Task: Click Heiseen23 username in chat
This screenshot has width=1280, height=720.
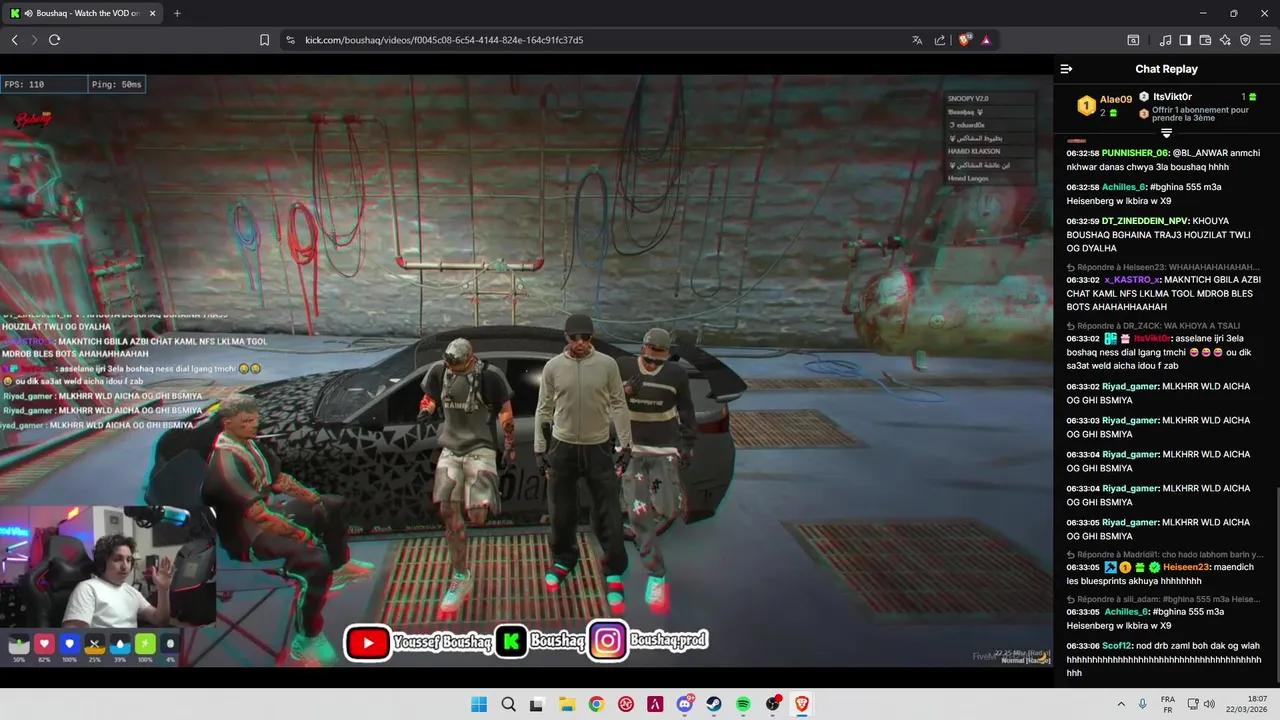Action: (1186, 567)
